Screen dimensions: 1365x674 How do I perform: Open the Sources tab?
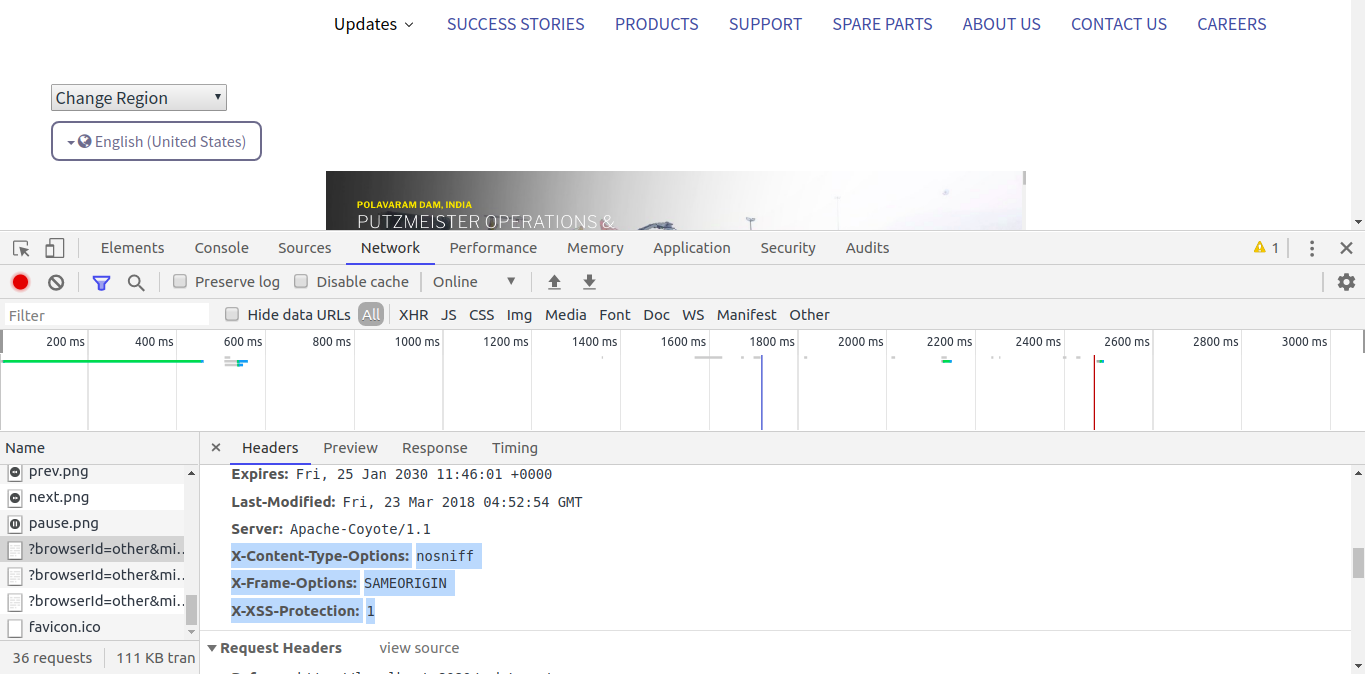pos(305,248)
